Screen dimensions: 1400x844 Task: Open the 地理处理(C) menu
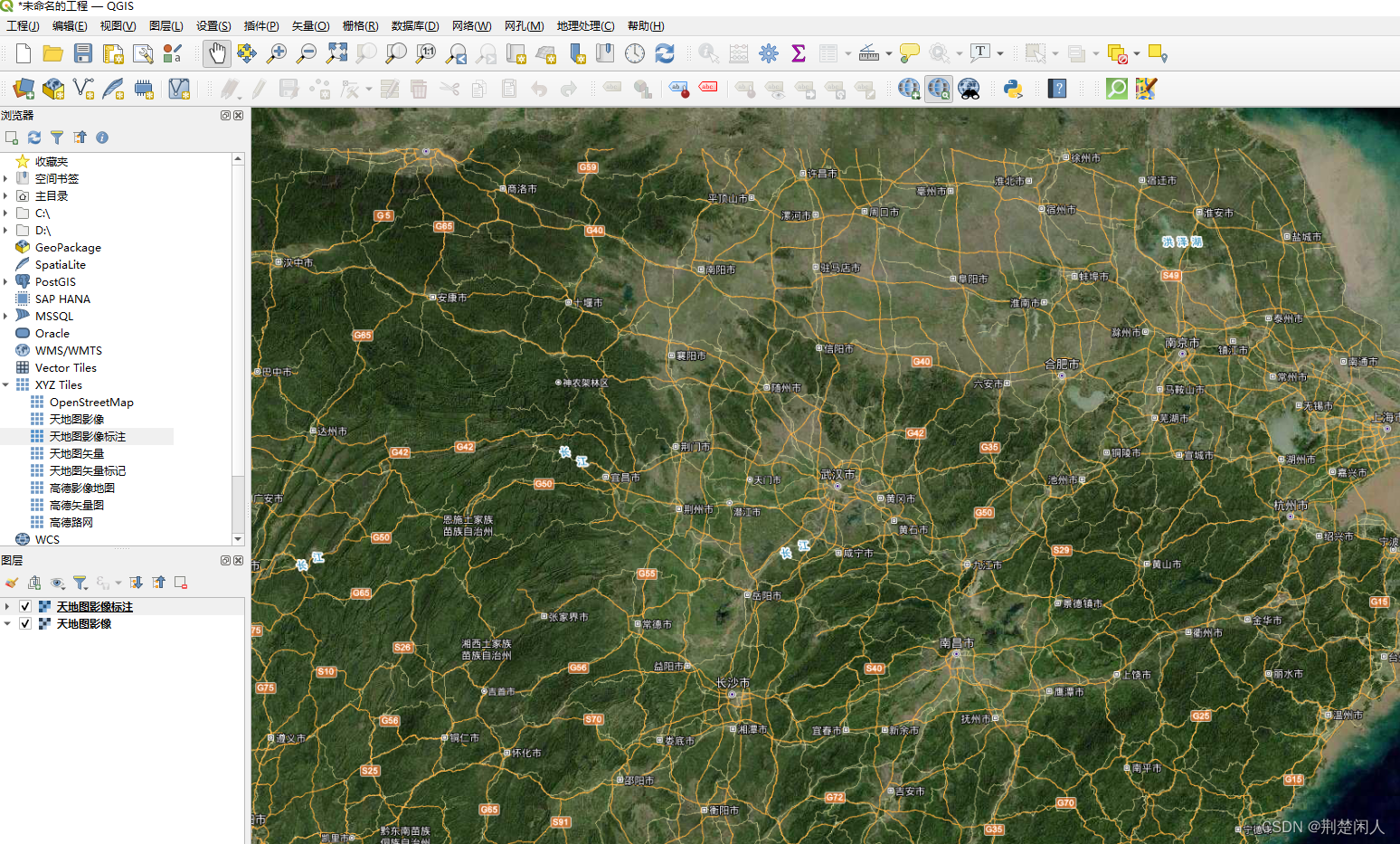click(585, 26)
